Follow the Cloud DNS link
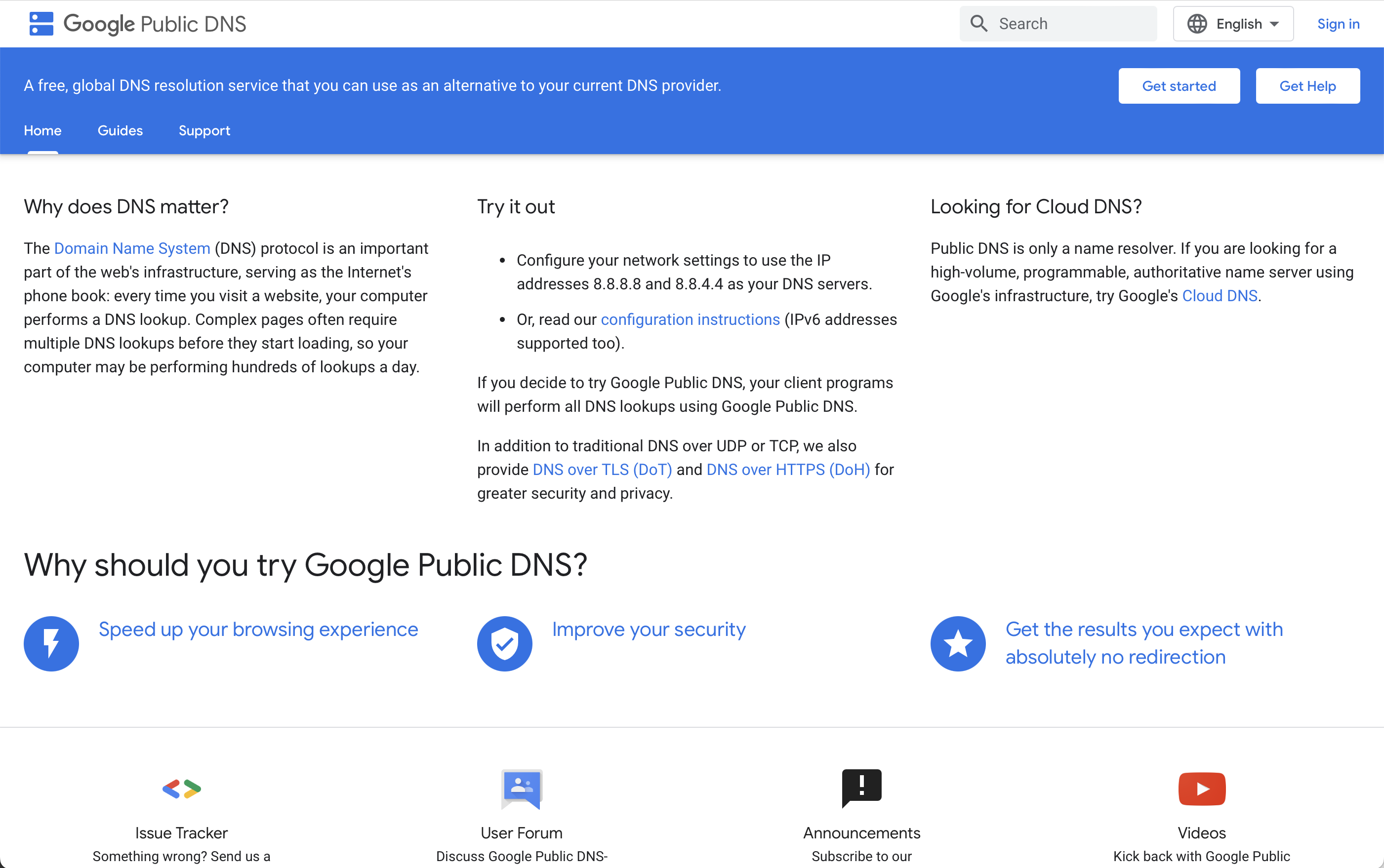 point(1218,296)
